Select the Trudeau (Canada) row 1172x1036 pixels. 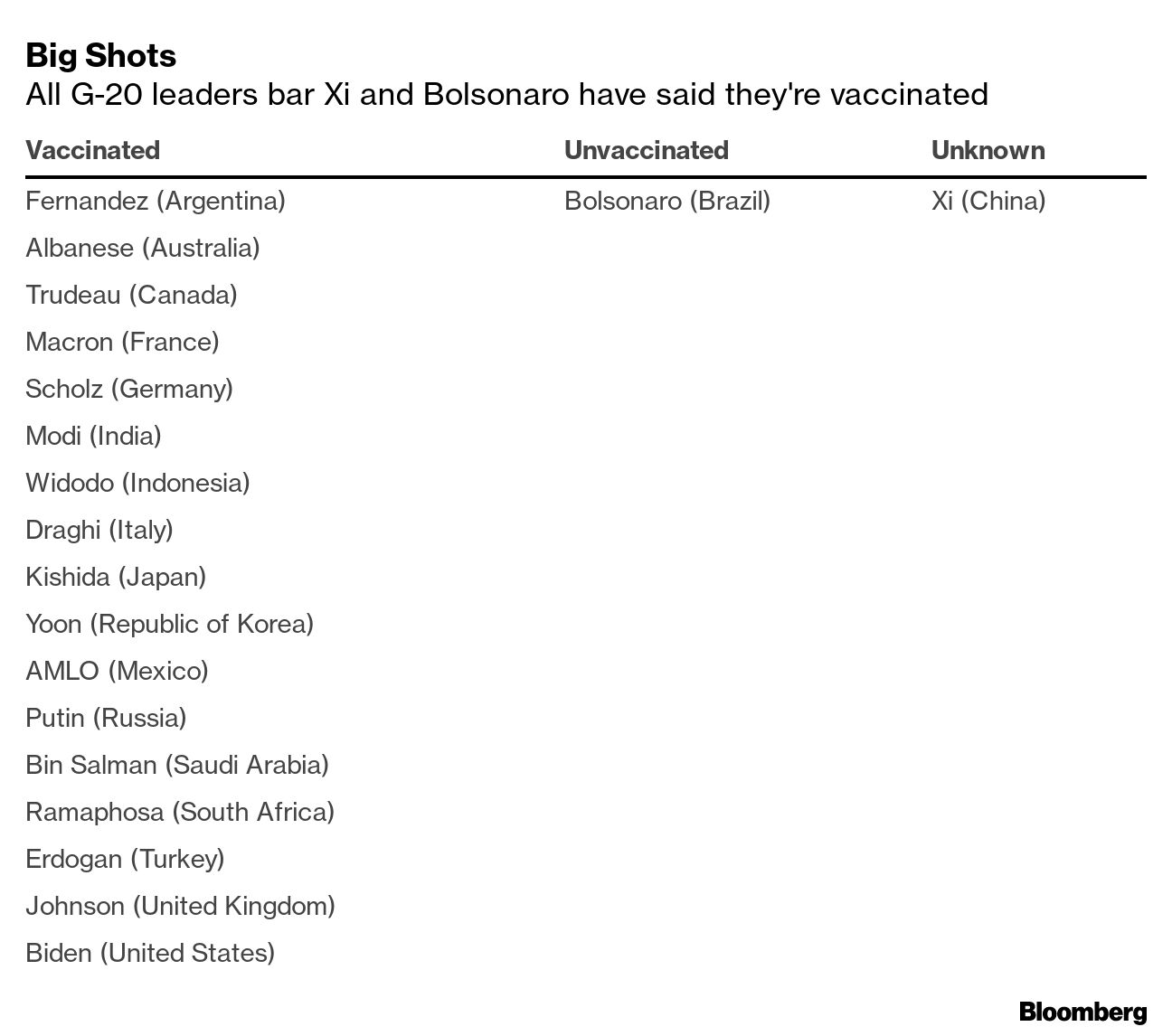coord(131,295)
